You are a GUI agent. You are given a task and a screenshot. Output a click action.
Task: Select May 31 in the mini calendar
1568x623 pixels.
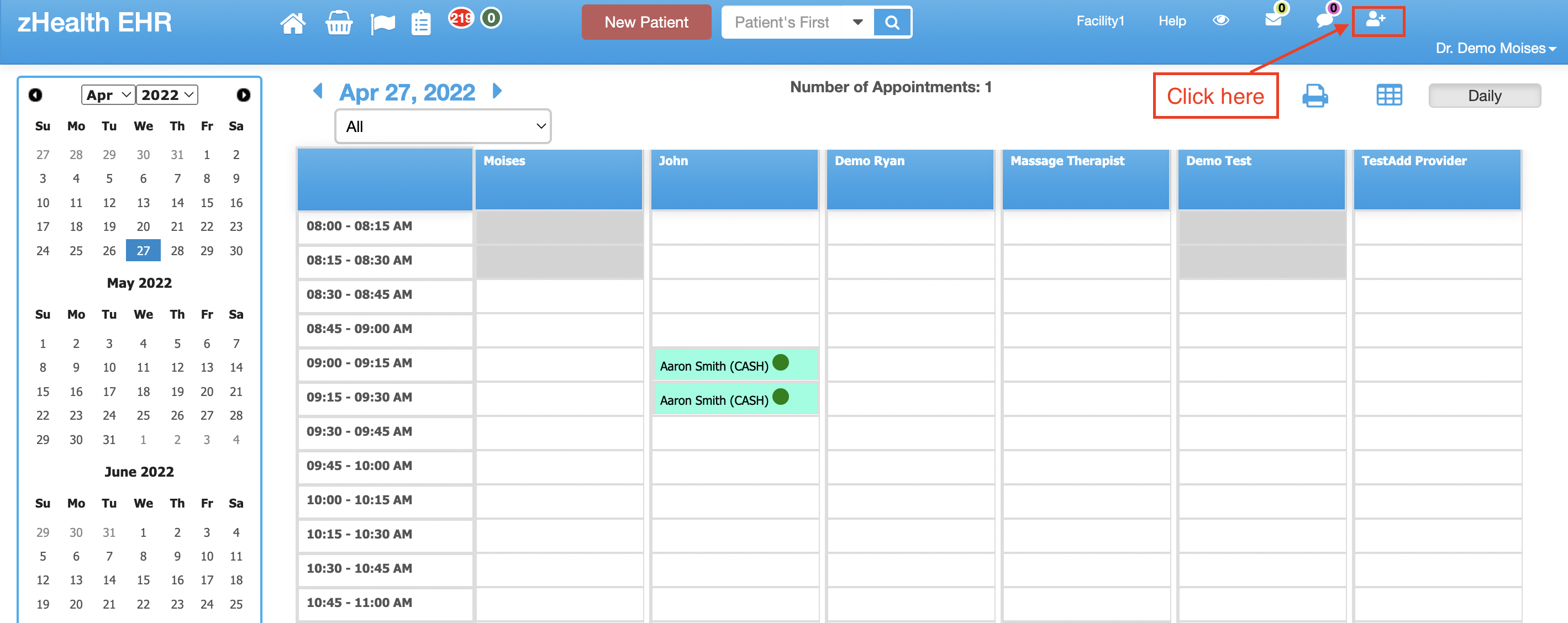point(109,439)
